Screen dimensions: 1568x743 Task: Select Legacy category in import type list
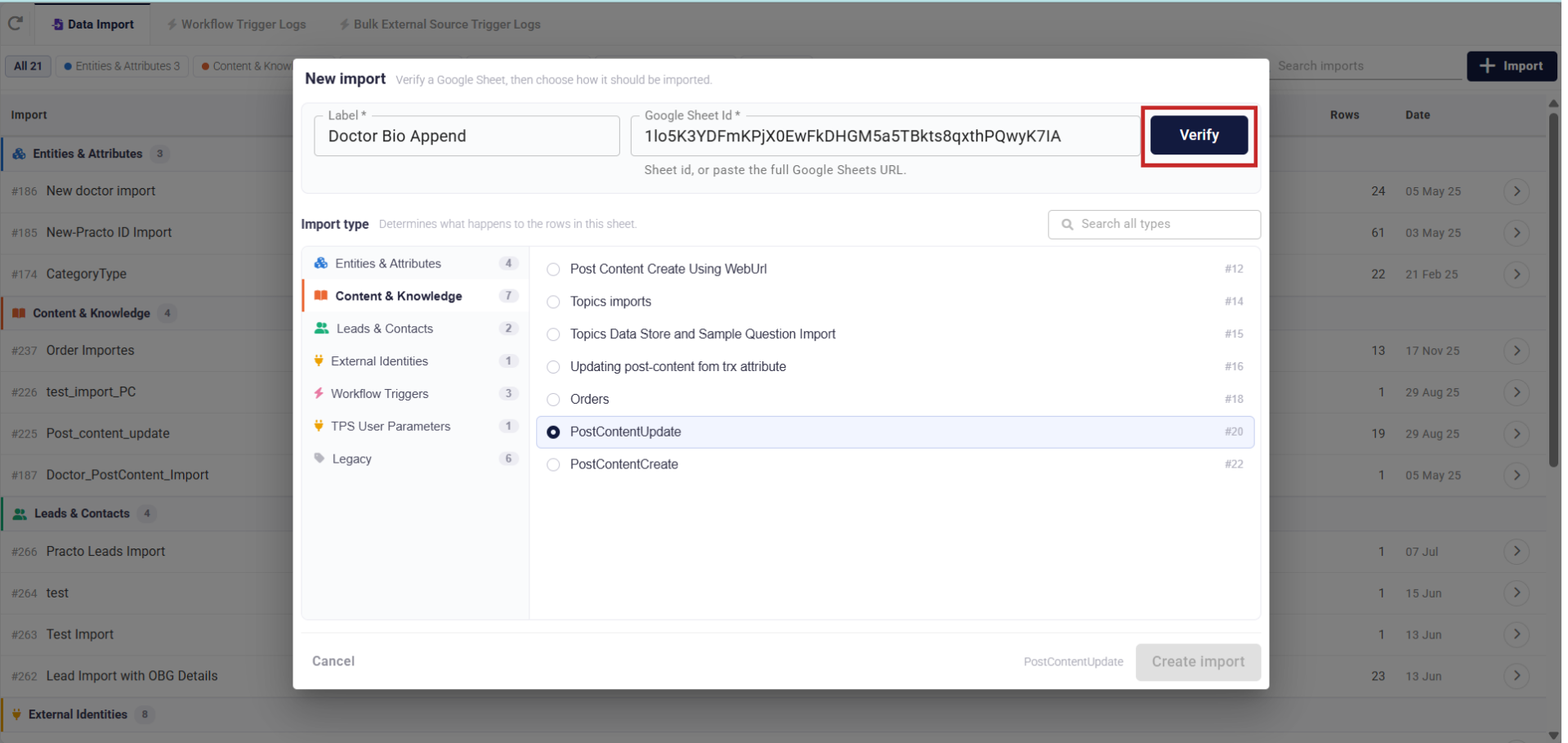(x=415, y=459)
